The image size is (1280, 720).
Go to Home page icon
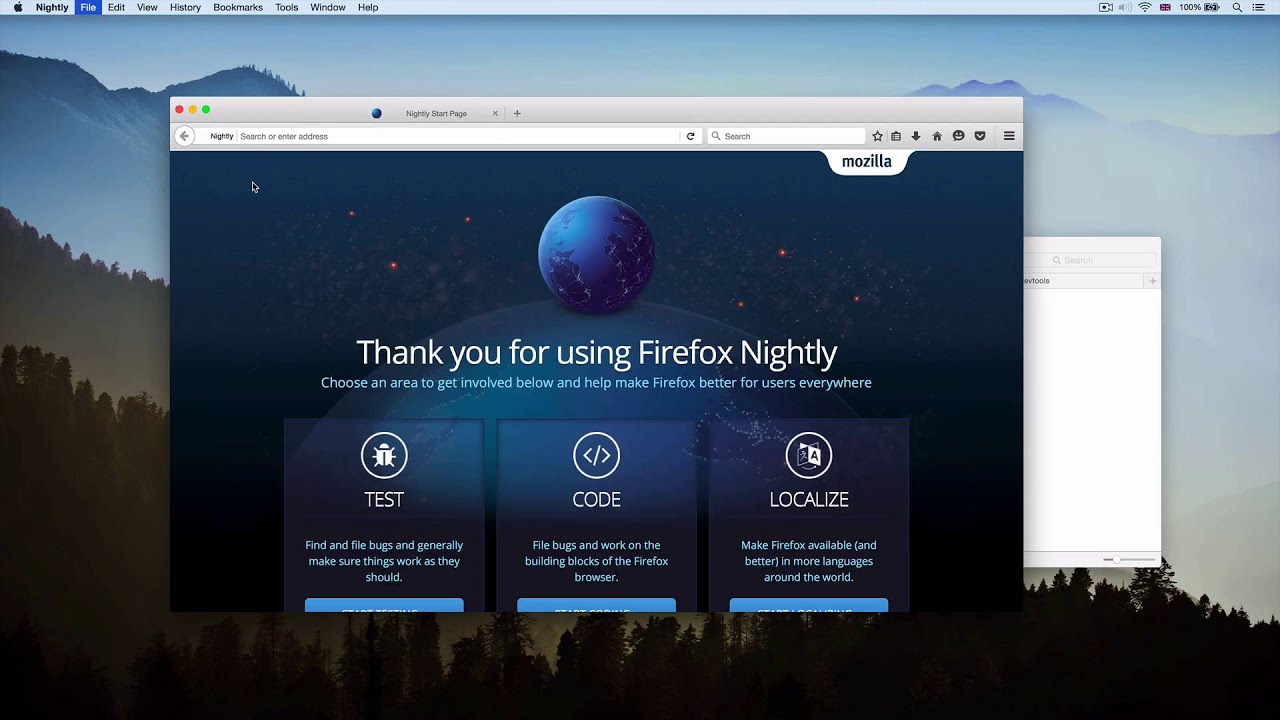click(x=937, y=136)
